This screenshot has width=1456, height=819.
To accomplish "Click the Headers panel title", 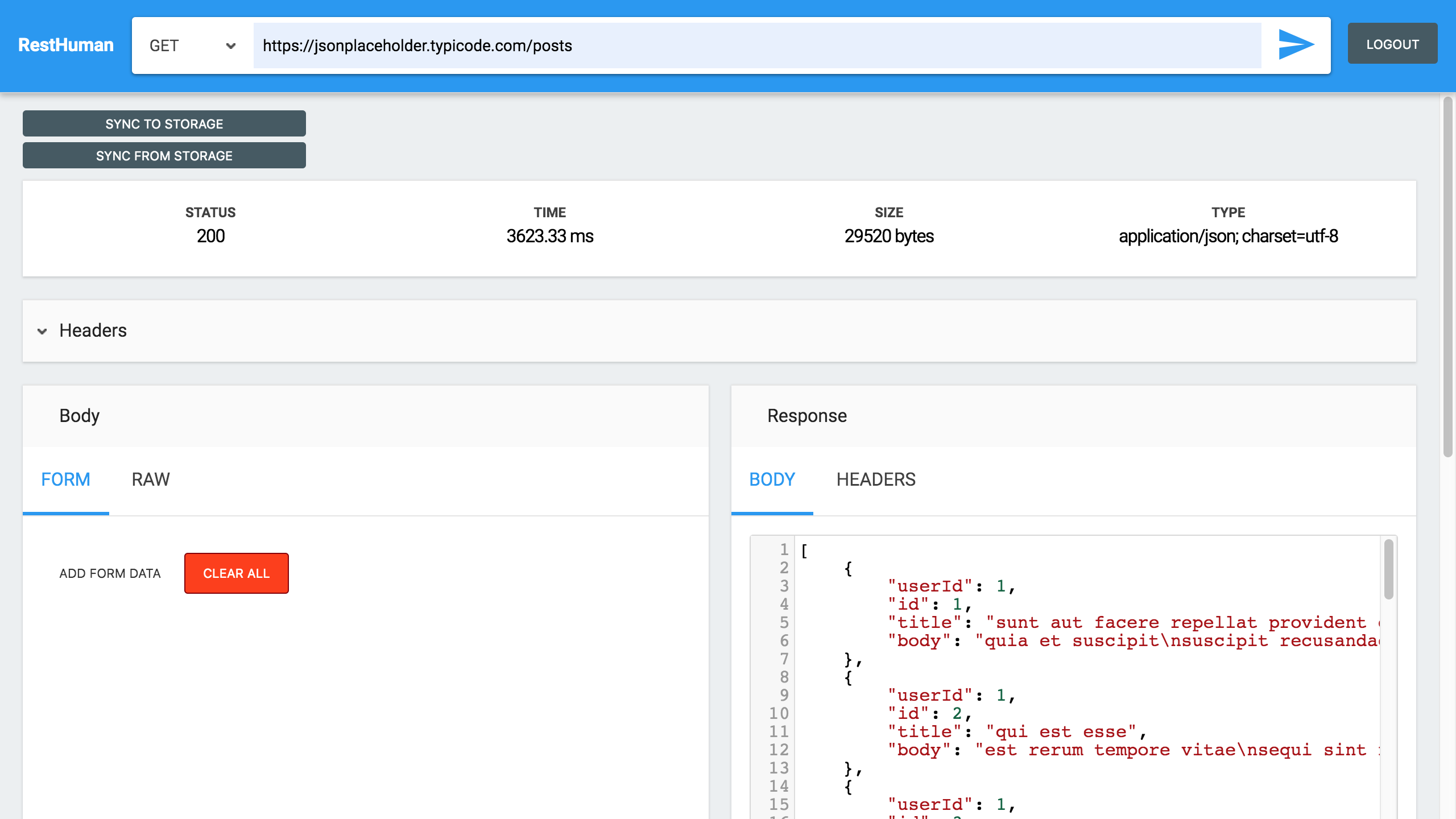I will click(93, 330).
